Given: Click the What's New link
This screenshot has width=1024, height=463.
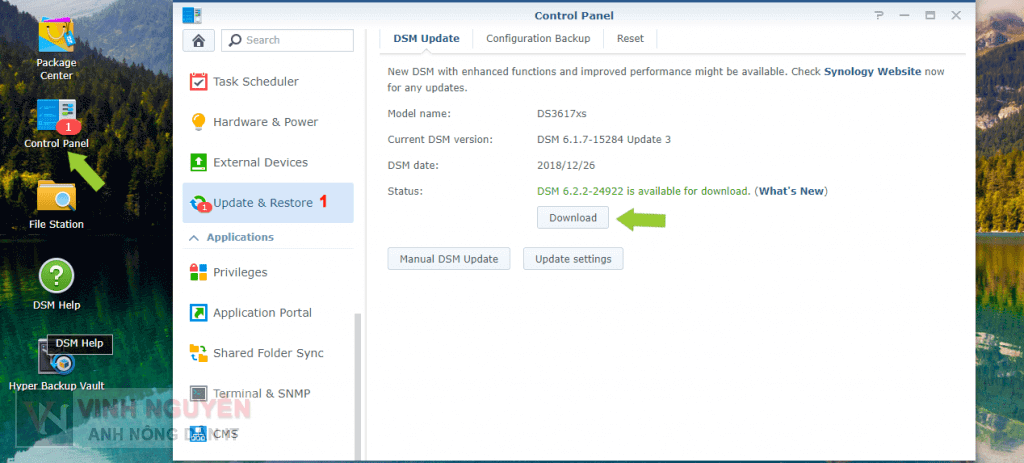Looking at the screenshot, I should pyautogui.click(x=790, y=191).
